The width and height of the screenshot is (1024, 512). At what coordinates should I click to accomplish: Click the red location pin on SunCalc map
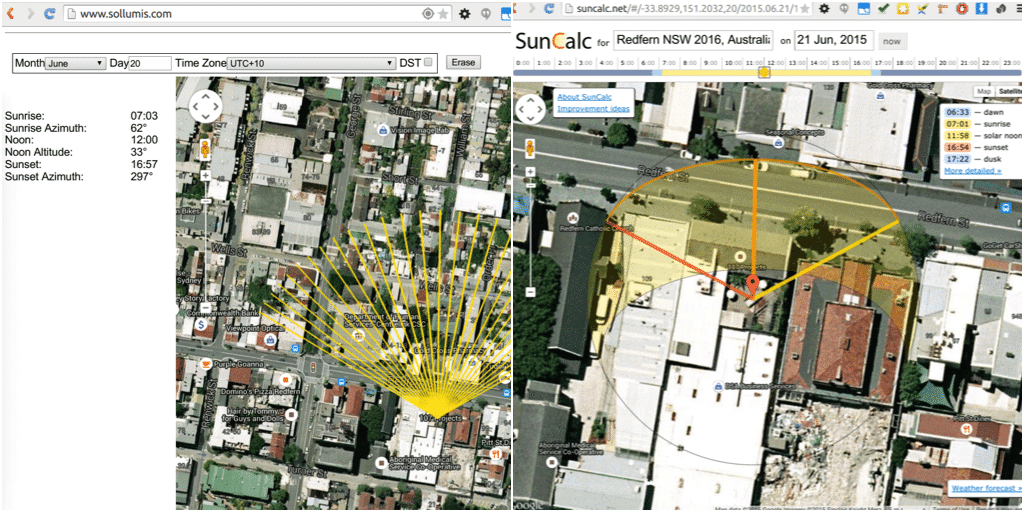tap(753, 286)
